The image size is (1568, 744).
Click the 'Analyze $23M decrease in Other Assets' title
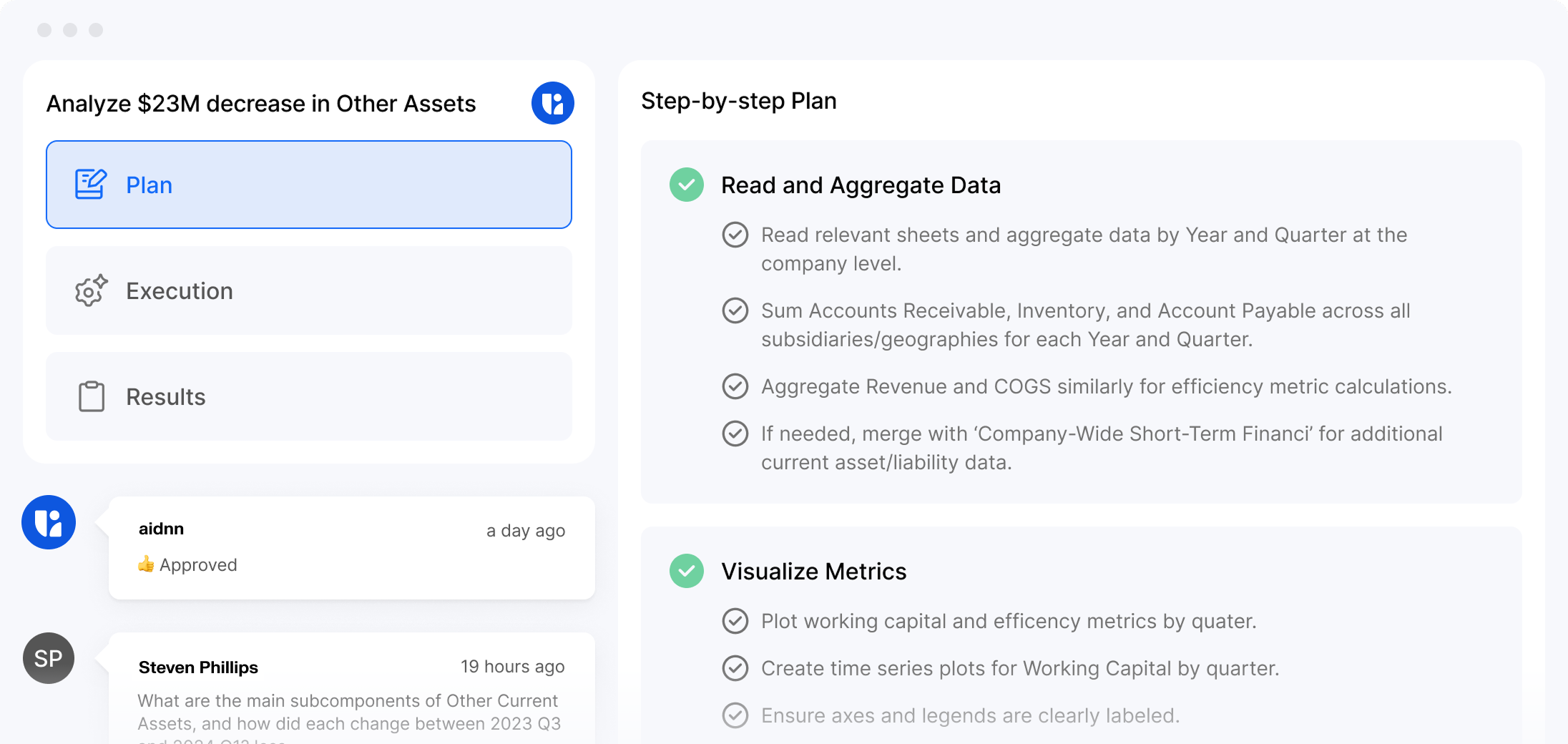point(261,104)
